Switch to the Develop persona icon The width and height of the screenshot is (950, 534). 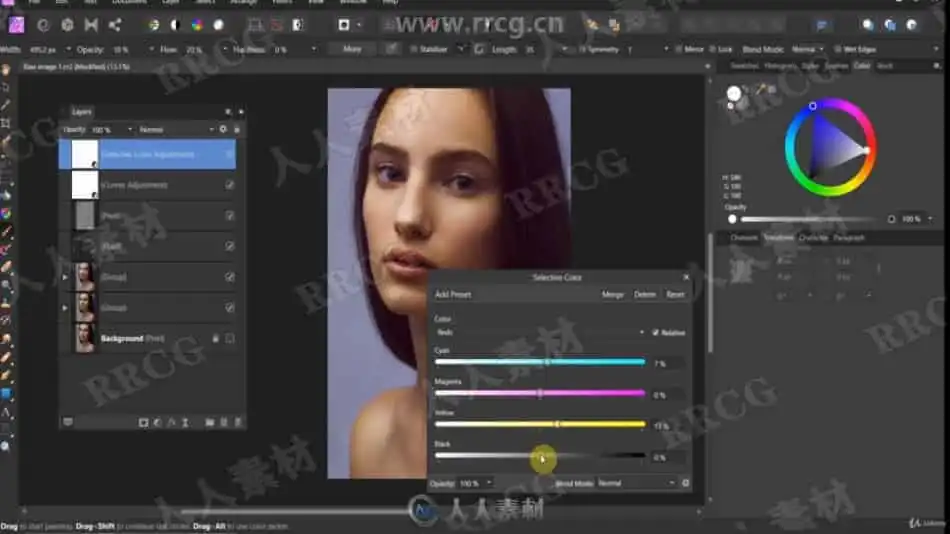pyautogui.click(x=67, y=25)
